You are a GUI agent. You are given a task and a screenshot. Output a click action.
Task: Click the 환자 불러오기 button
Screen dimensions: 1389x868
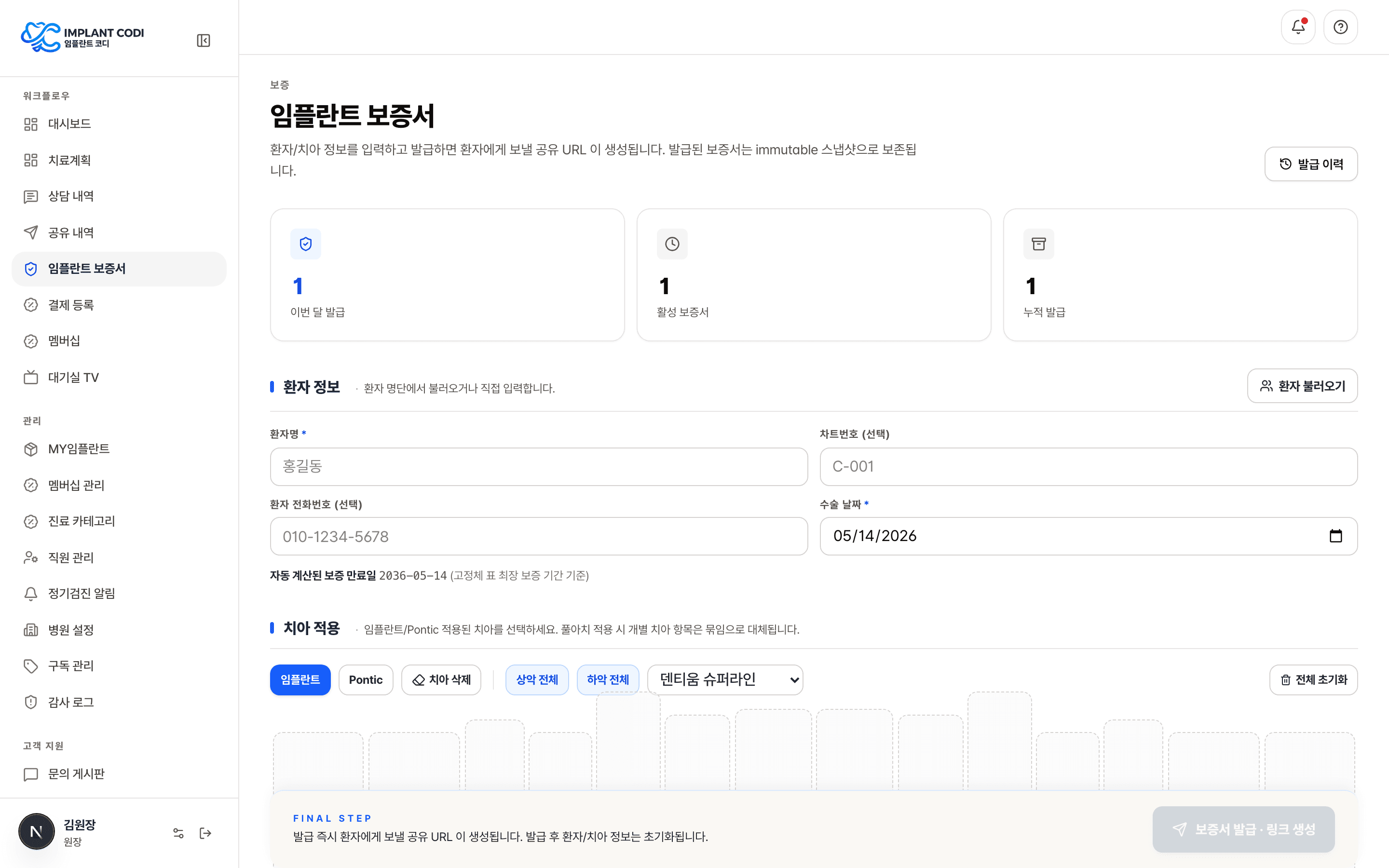(x=1302, y=386)
